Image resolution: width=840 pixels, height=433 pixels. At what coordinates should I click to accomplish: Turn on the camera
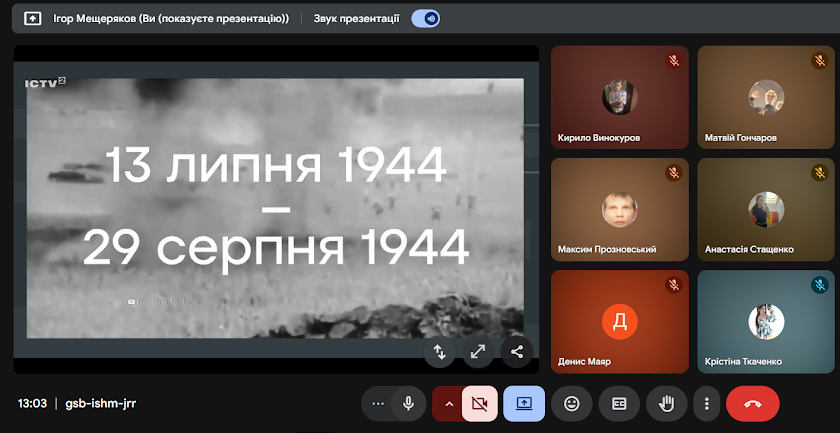click(479, 403)
